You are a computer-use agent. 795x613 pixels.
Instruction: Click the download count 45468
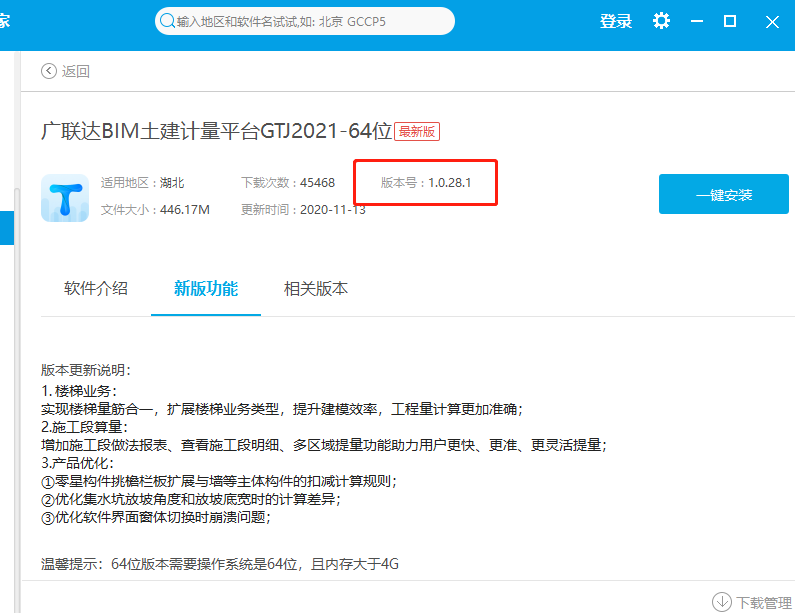317,183
